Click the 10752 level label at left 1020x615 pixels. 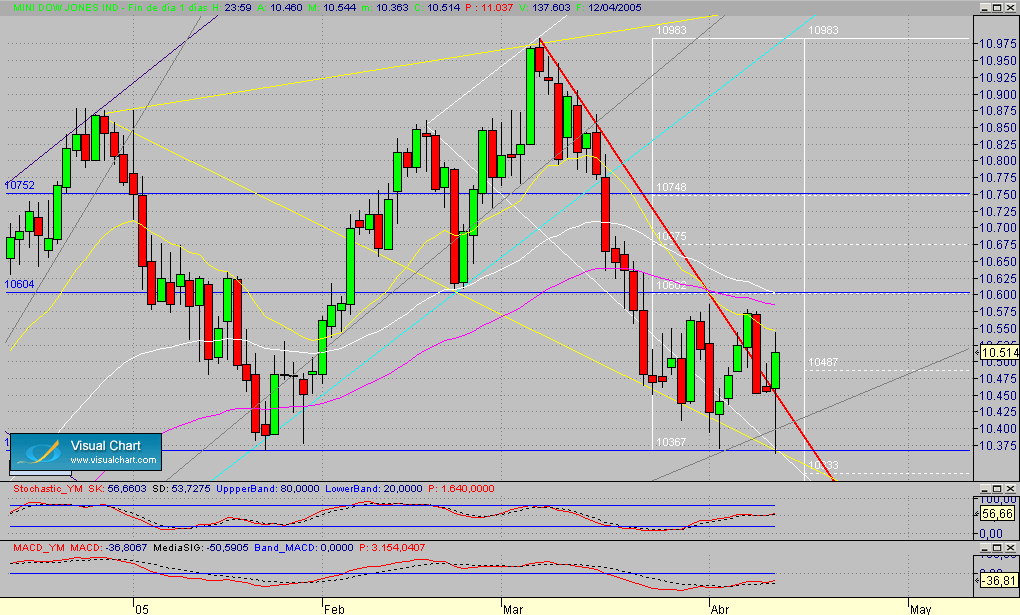[20, 185]
